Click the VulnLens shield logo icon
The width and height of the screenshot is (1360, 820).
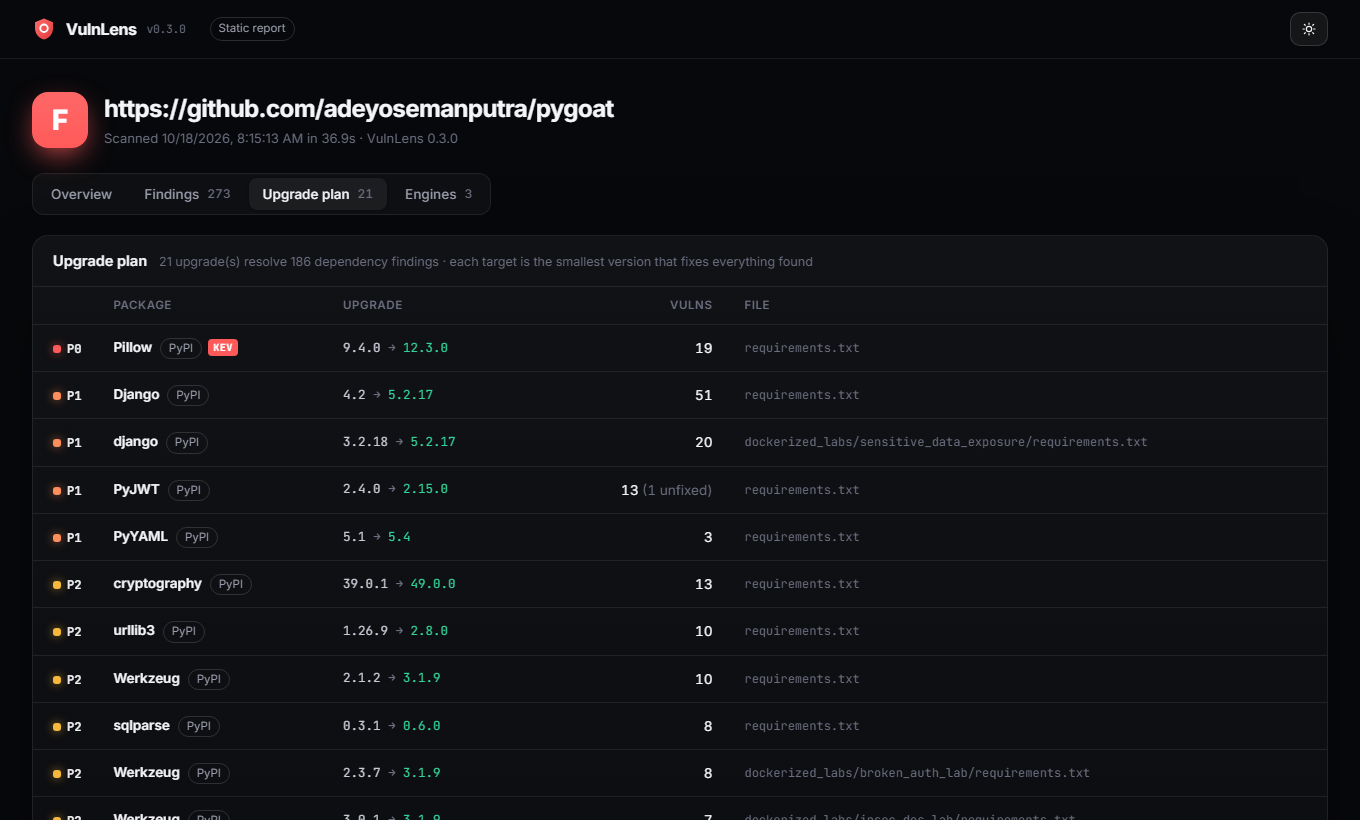[x=44, y=29]
